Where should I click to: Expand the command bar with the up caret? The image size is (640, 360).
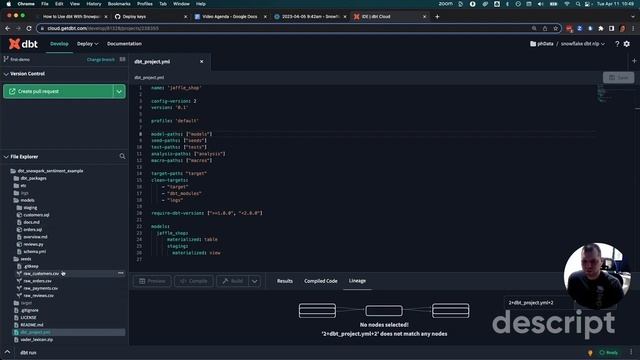click(7, 352)
